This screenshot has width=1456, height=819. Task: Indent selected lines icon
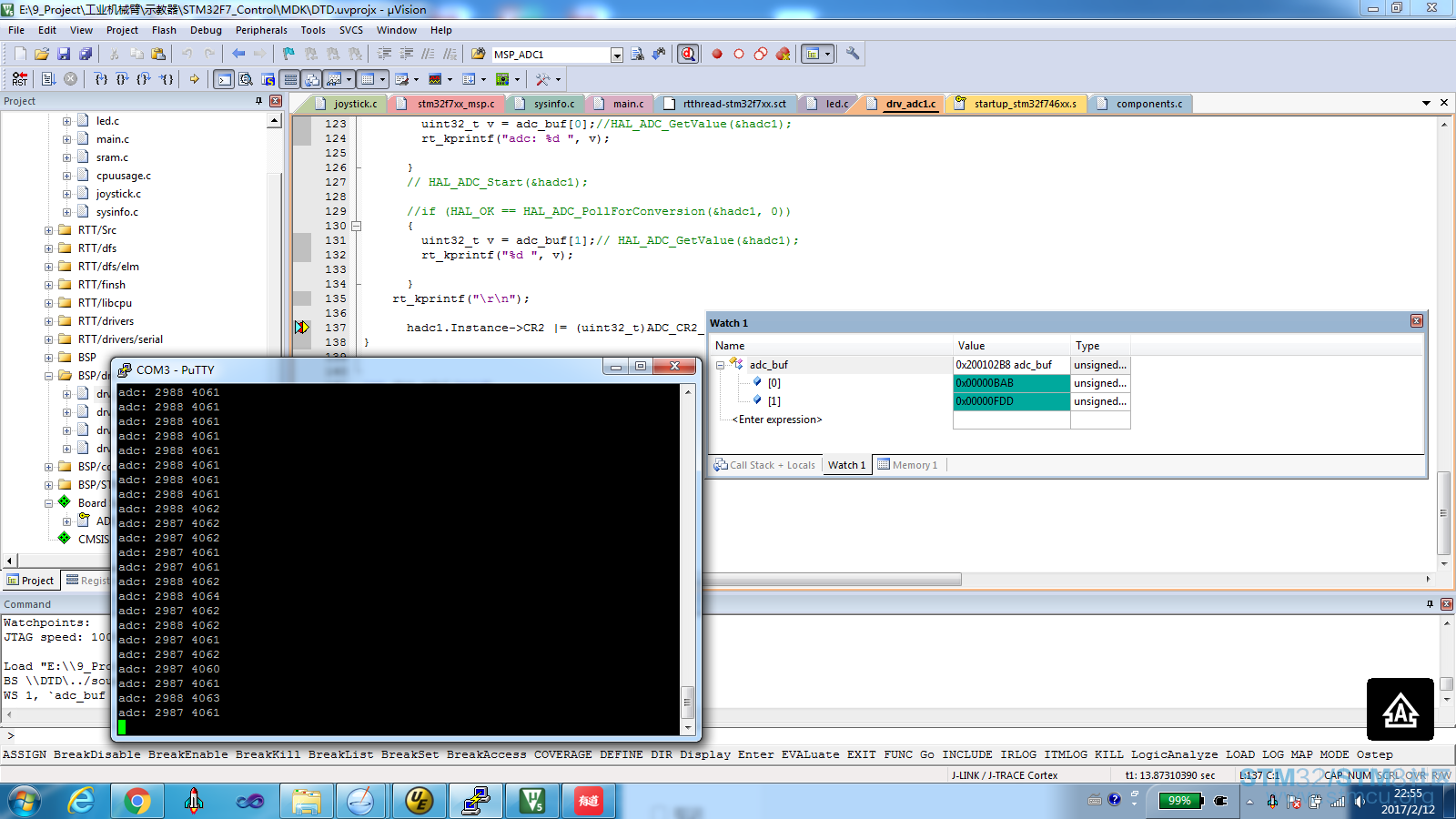(x=385, y=54)
